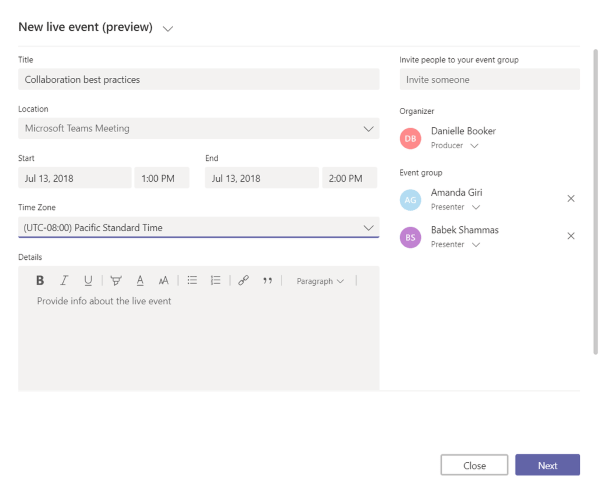Select the text highlight color tool
The image size is (600, 494).
point(116,281)
